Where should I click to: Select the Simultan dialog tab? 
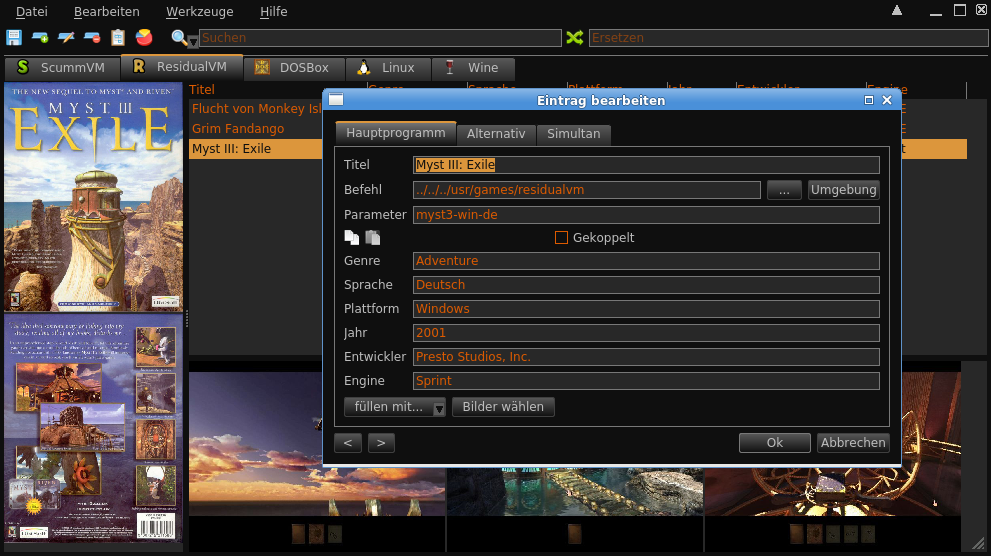point(574,134)
